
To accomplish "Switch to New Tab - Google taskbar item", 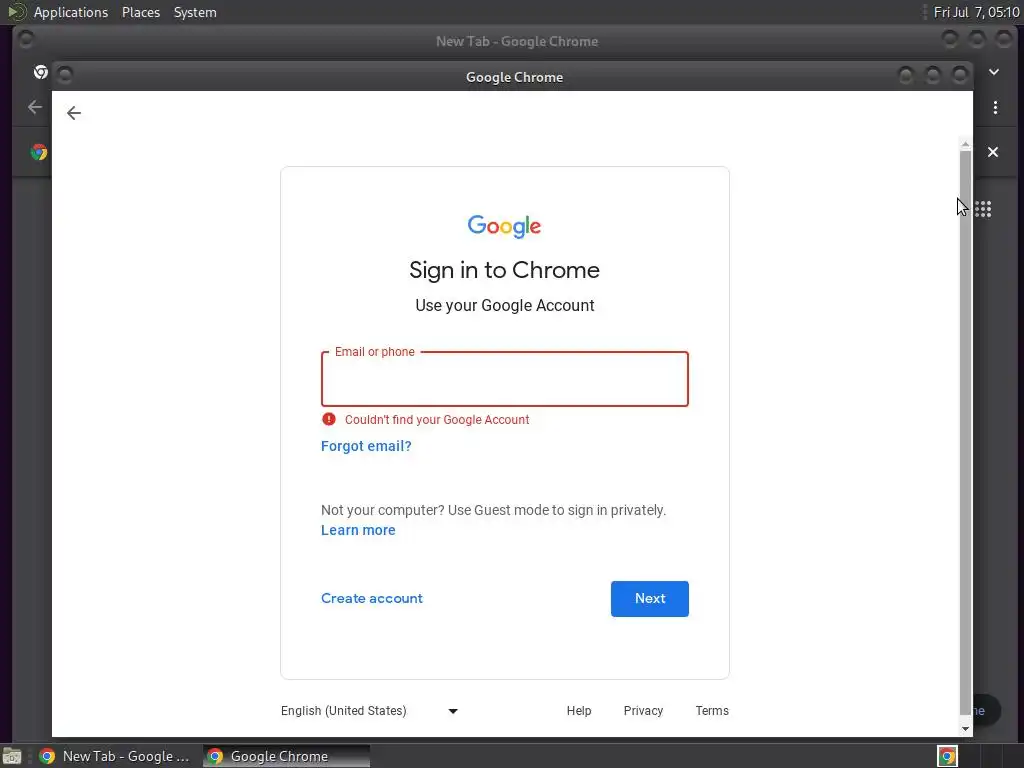I will (x=115, y=756).
